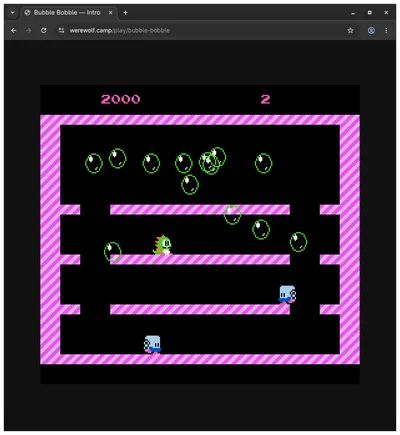The height and width of the screenshot is (435, 400).
Task: Maximize the browser window
Action: point(370,13)
